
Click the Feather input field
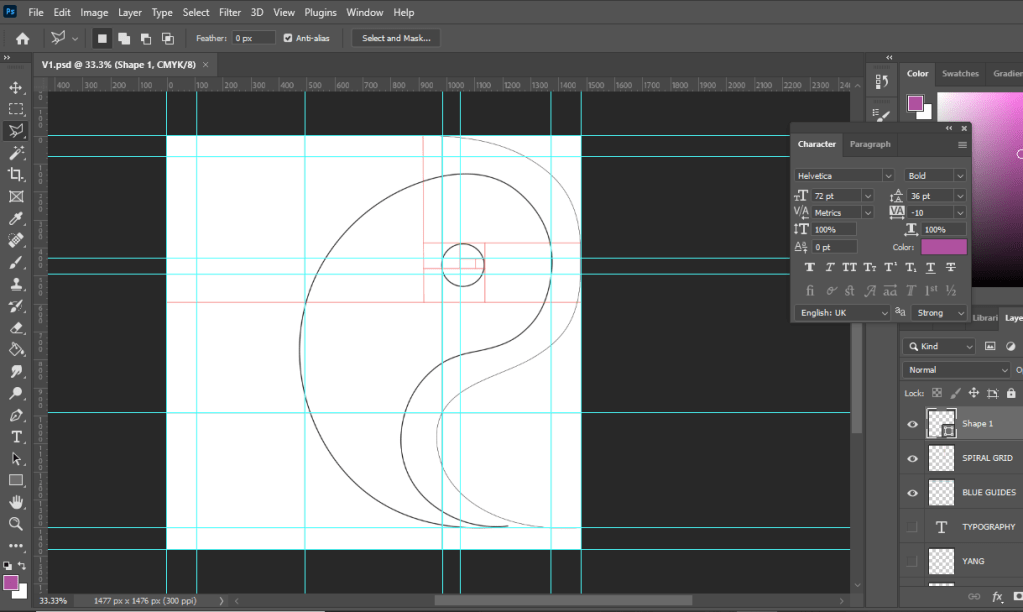point(253,38)
